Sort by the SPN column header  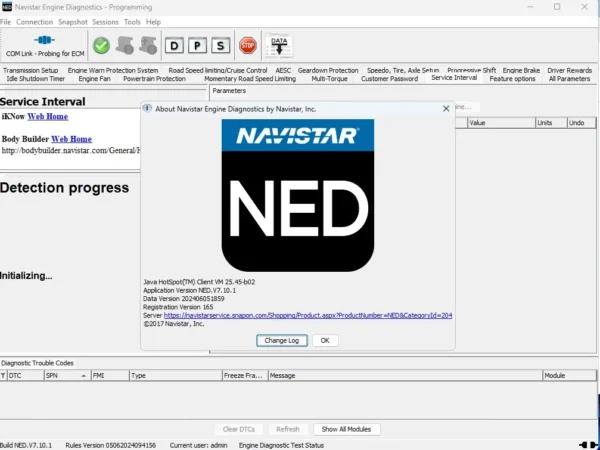[x=67, y=376]
